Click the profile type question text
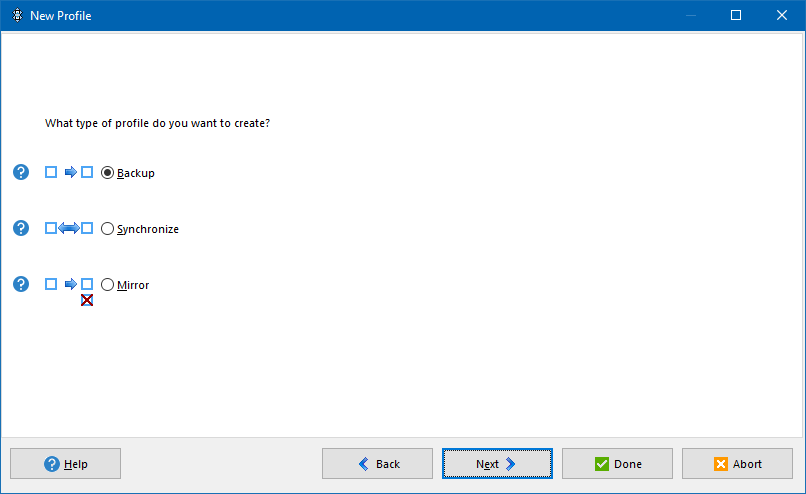 coord(158,124)
